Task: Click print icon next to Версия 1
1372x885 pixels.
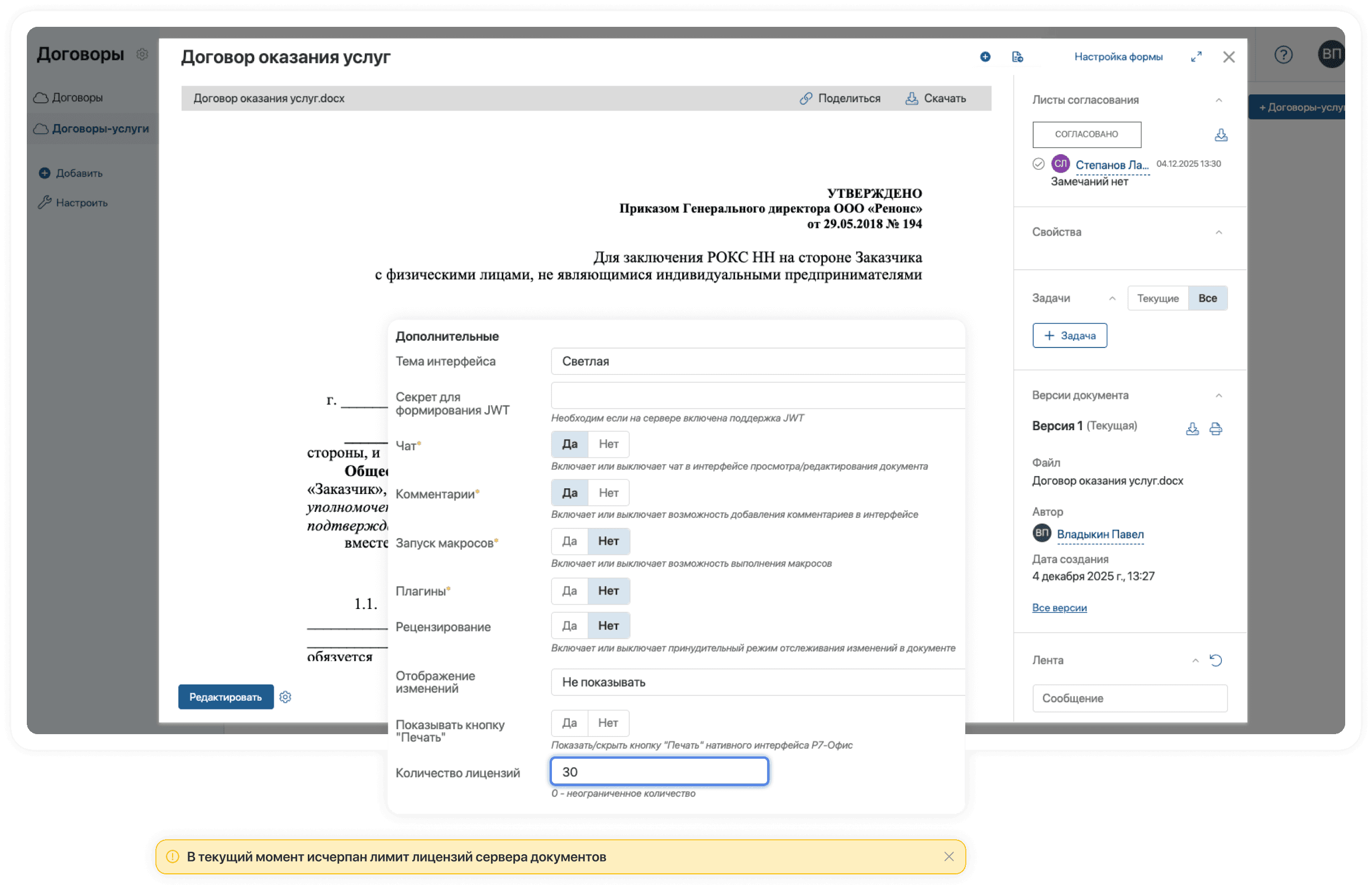Action: point(1216,429)
